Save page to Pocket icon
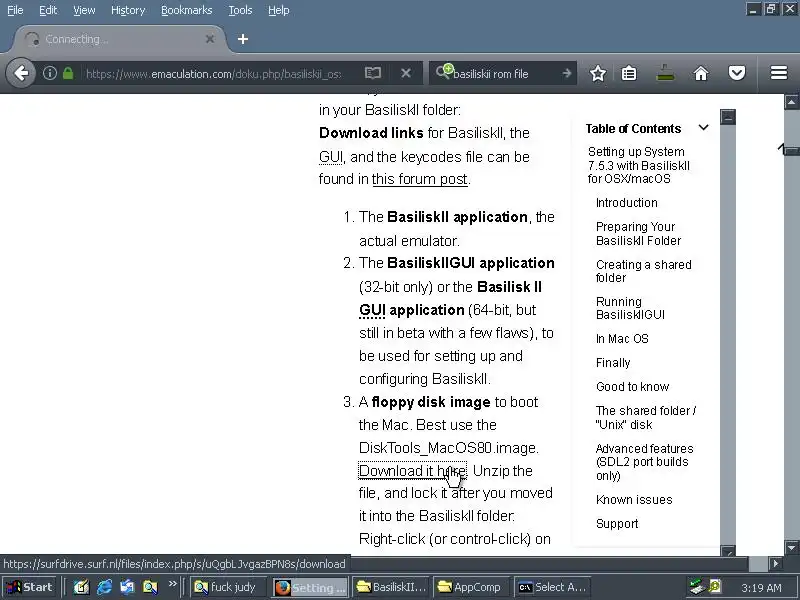Screen dimensions: 800x600 coord(737,73)
